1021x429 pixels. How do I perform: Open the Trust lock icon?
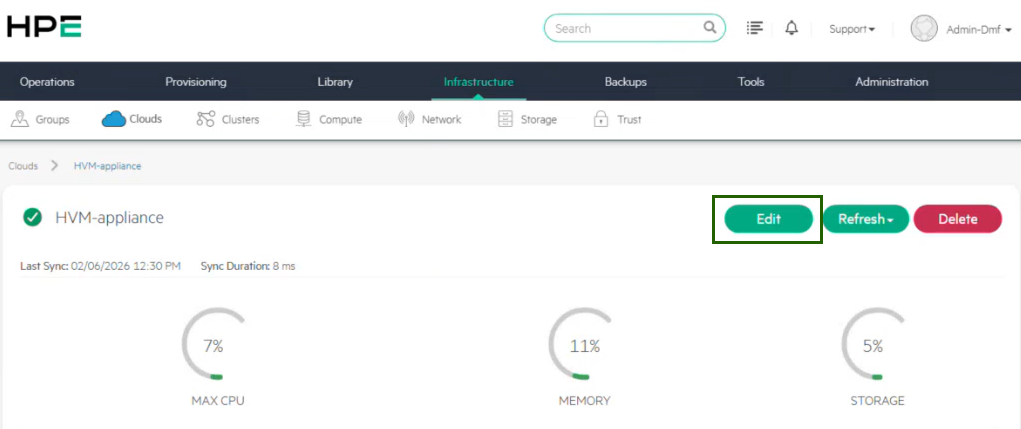601,119
